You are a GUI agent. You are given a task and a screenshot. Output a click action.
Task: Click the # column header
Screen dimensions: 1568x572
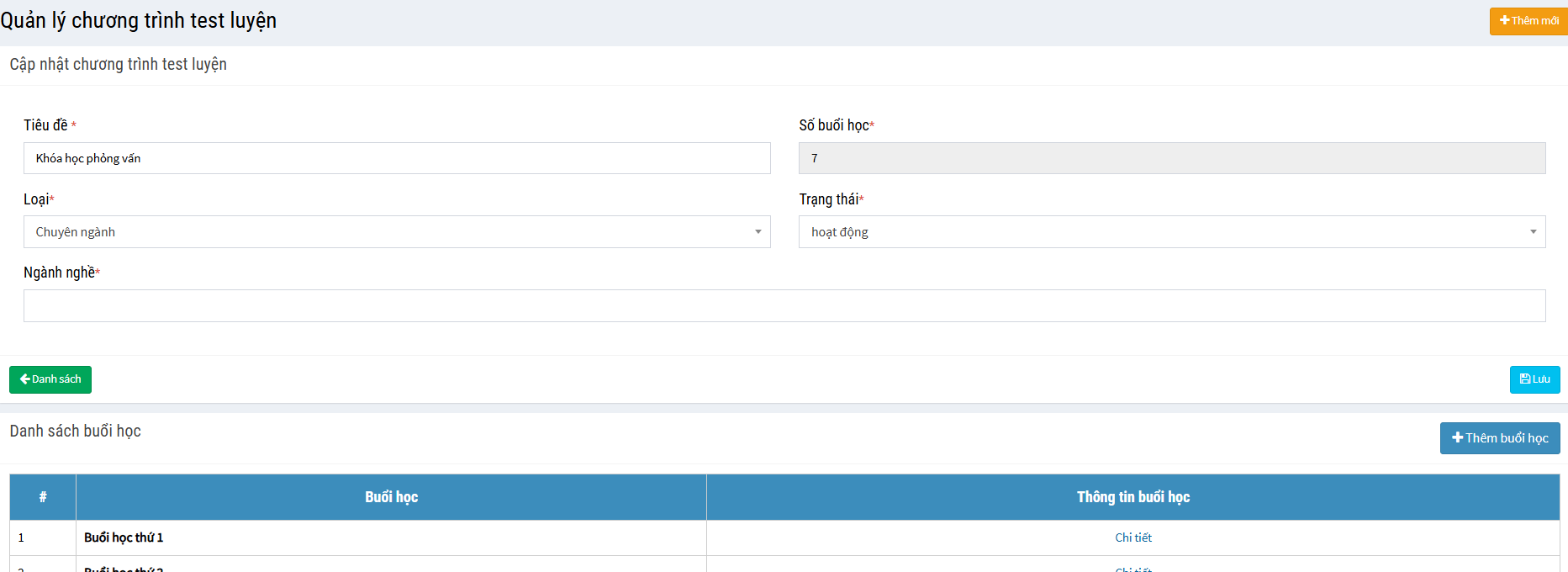(43, 497)
